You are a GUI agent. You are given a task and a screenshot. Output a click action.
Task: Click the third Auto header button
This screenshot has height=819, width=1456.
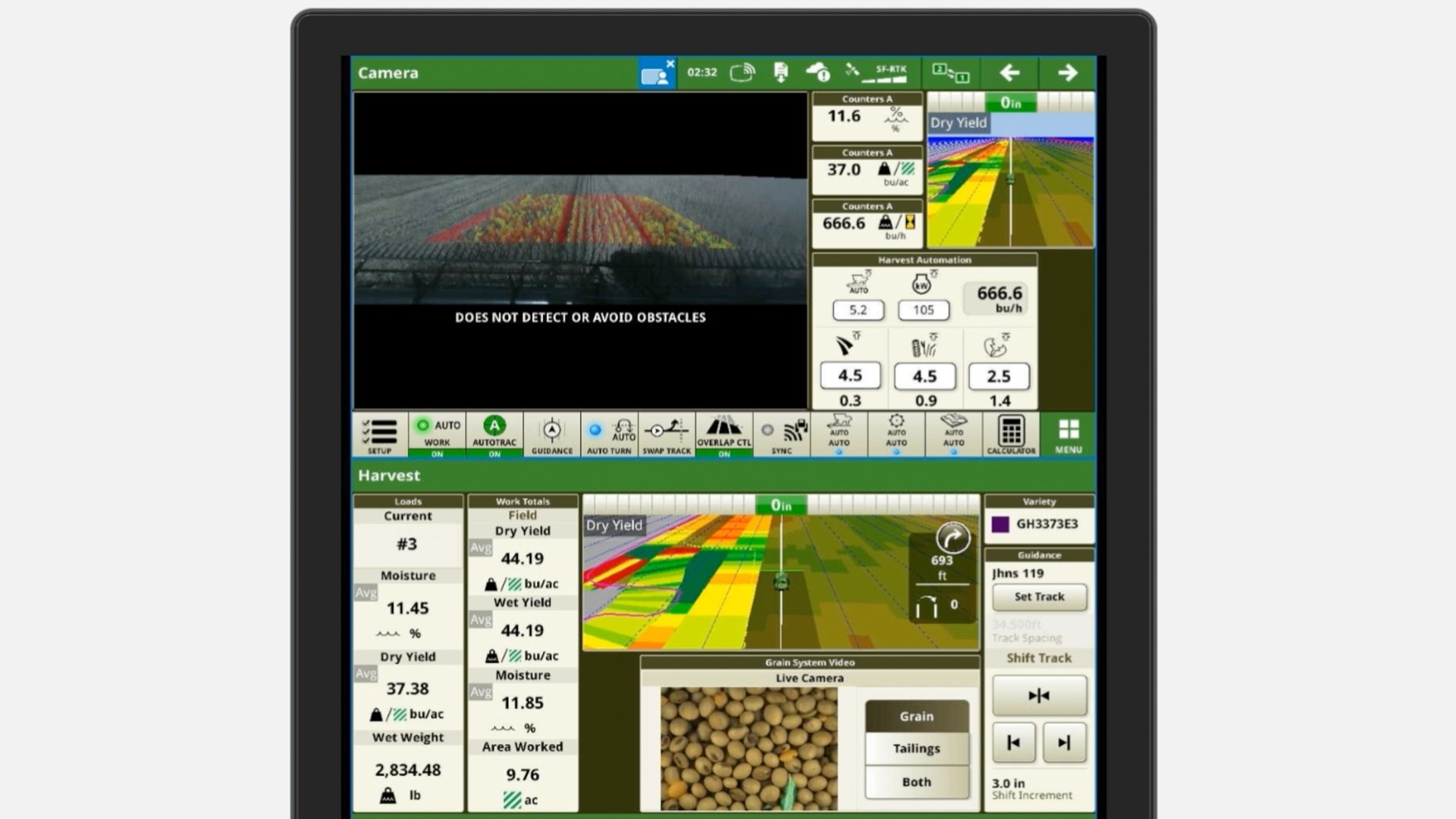click(x=954, y=435)
